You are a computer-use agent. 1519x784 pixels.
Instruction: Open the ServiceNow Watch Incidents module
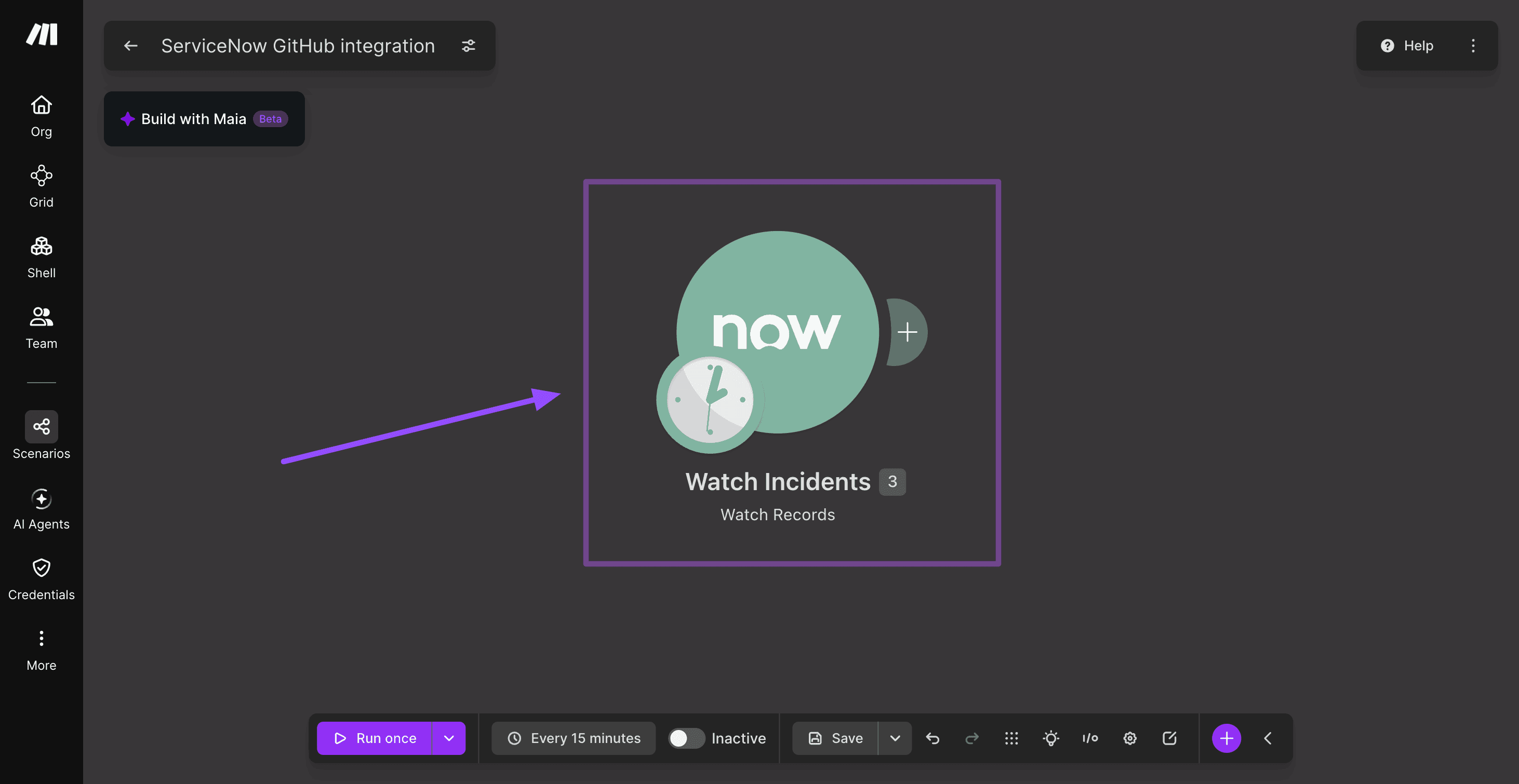(x=777, y=332)
